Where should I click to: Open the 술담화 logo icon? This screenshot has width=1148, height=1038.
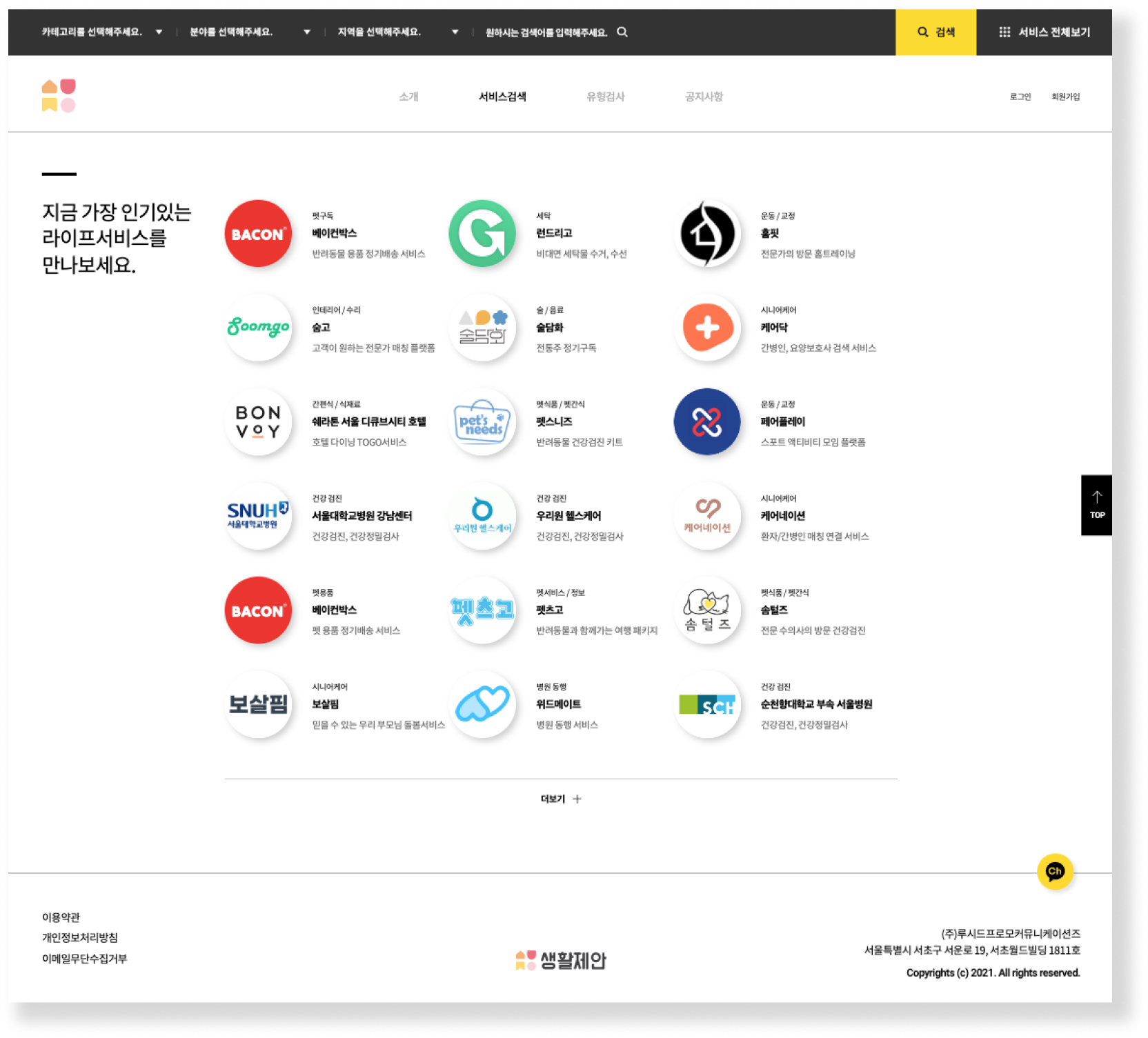[482, 328]
